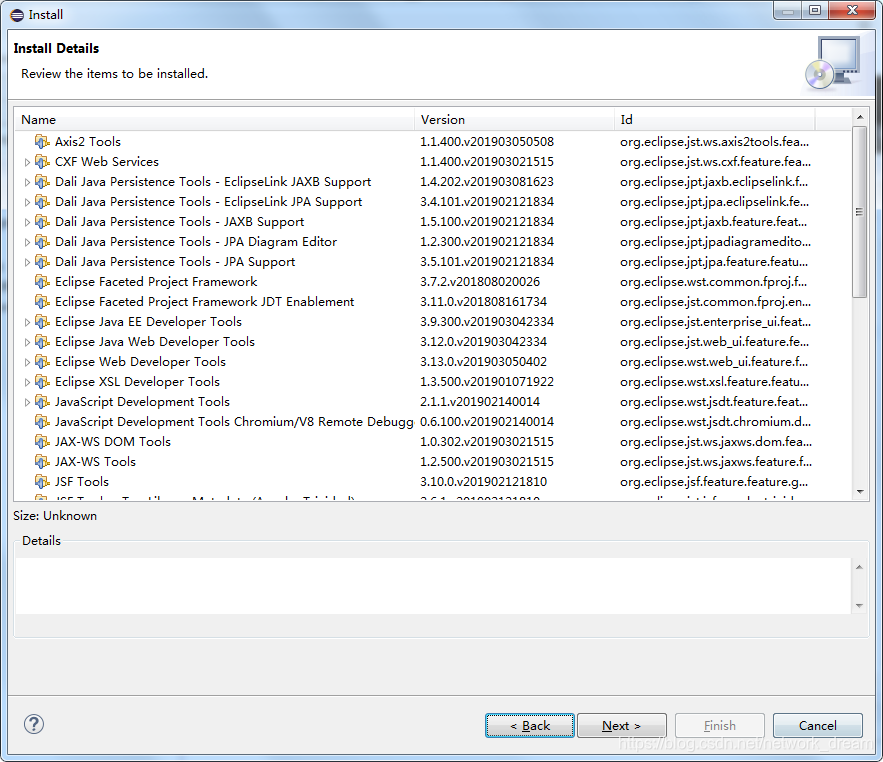
Task: Click the Details box scroll down arrow
Action: tap(859, 606)
